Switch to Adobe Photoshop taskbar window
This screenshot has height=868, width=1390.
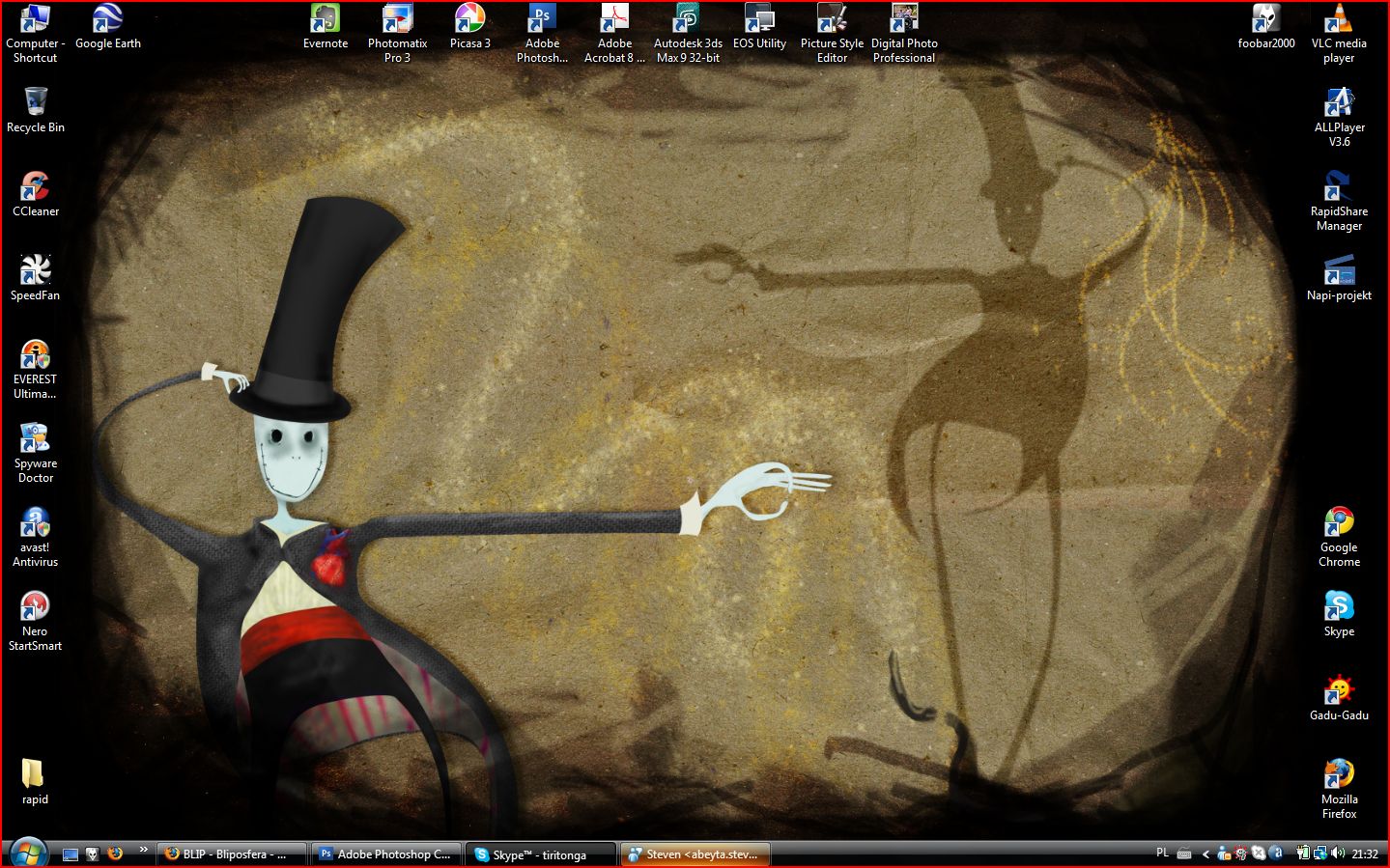pyautogui.click(x=384, y=854)
